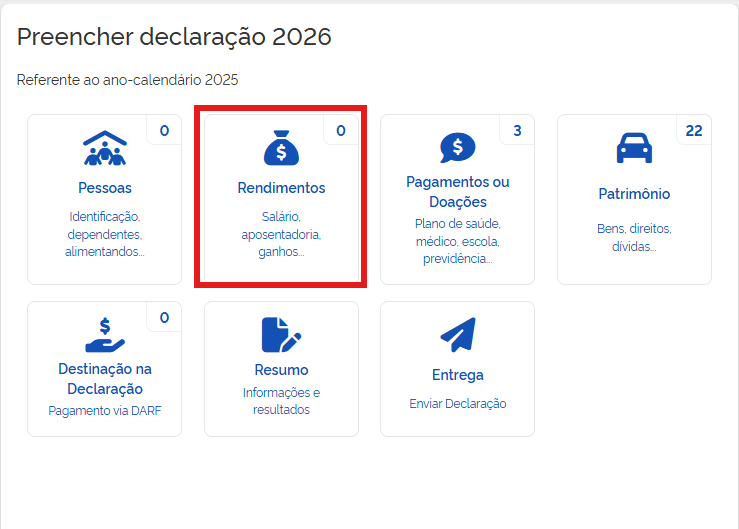Click the car icon for Patrimônio
The height and width of the screenshot is (529, 739).
tap(634, 149)
